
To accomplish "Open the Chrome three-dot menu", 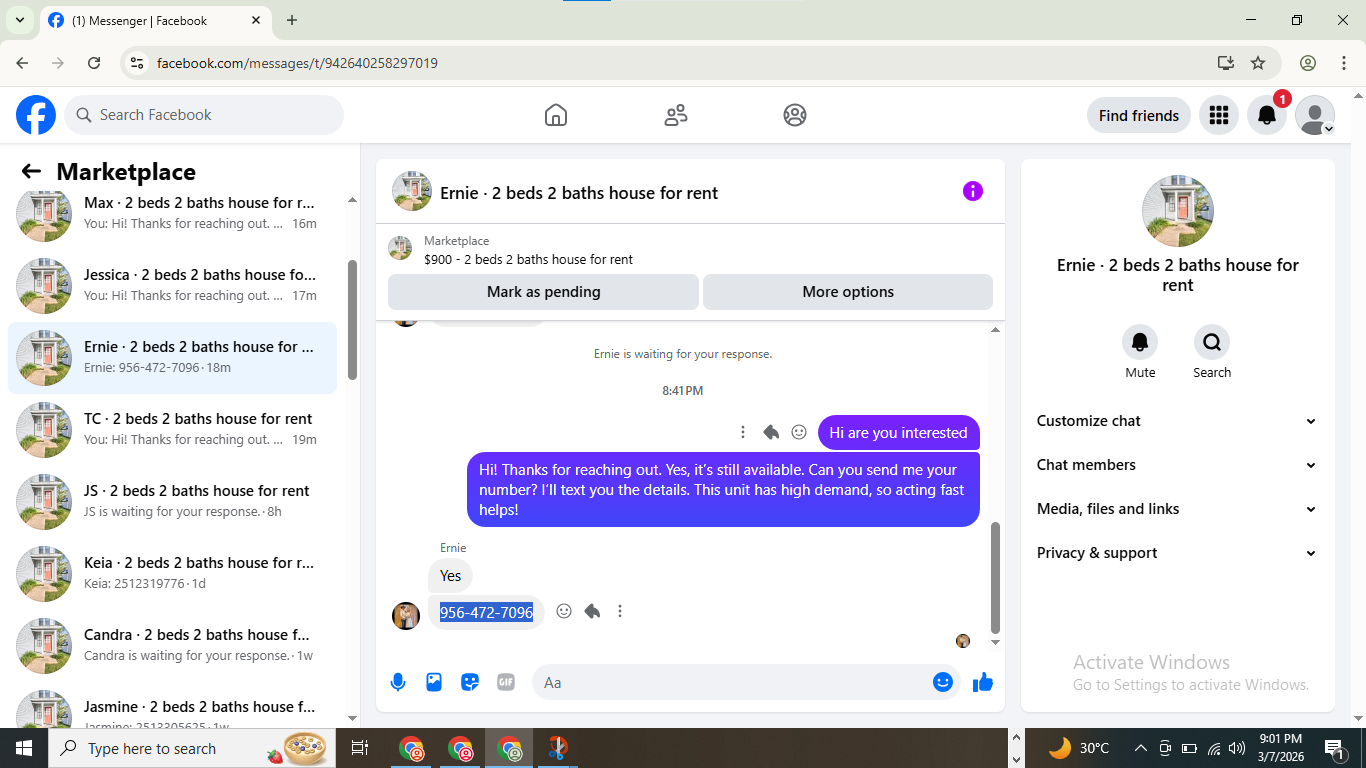I will point(1344,63).
